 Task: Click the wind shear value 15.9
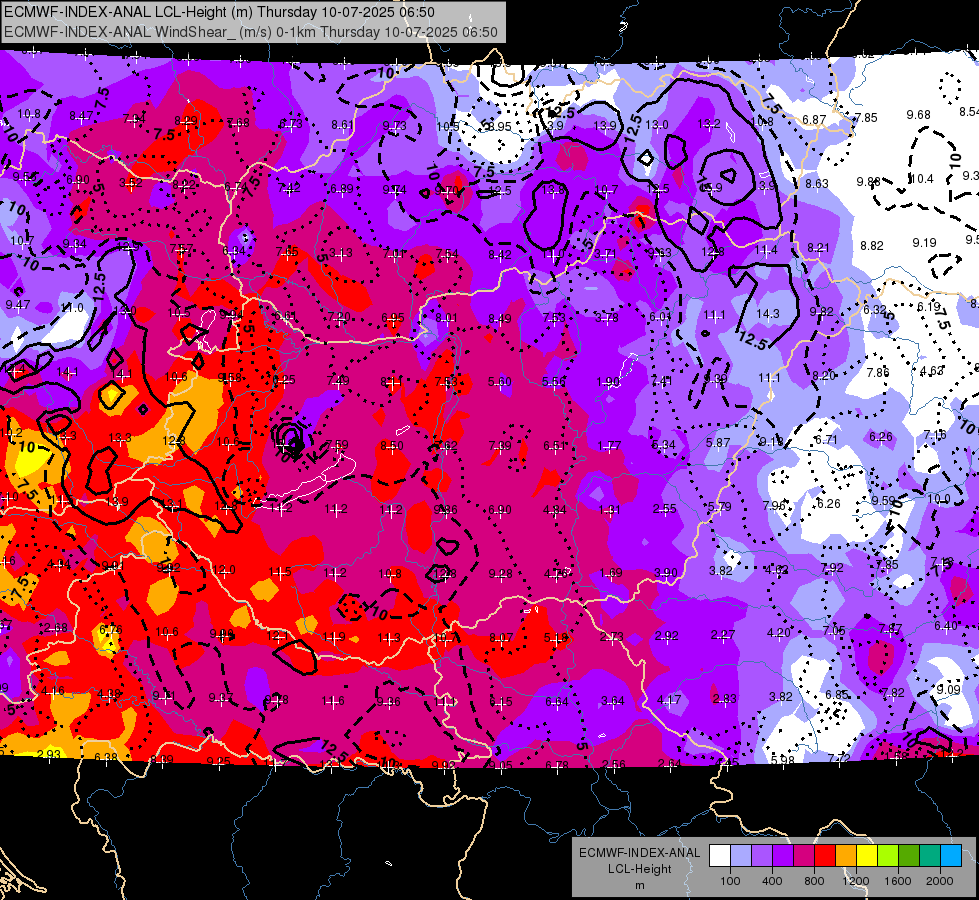[x=711, y=187]
